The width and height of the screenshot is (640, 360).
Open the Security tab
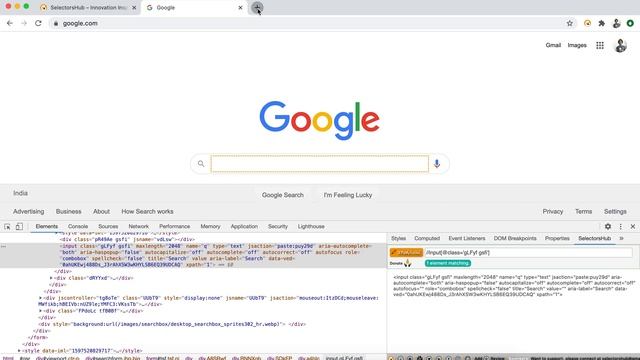pyautogui.click(x=278, y=226)
